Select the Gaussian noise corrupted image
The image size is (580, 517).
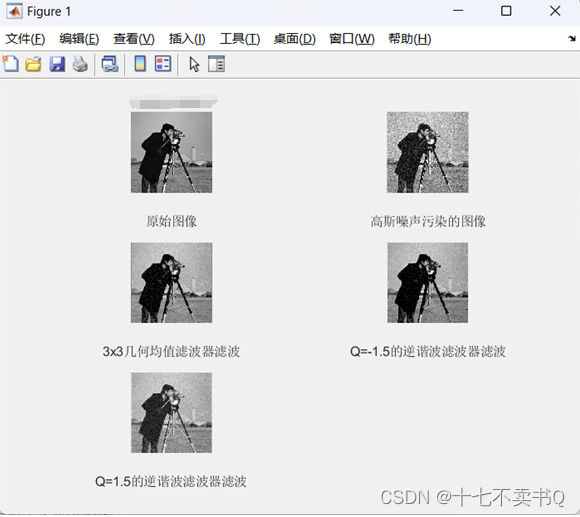click(428, 152)
